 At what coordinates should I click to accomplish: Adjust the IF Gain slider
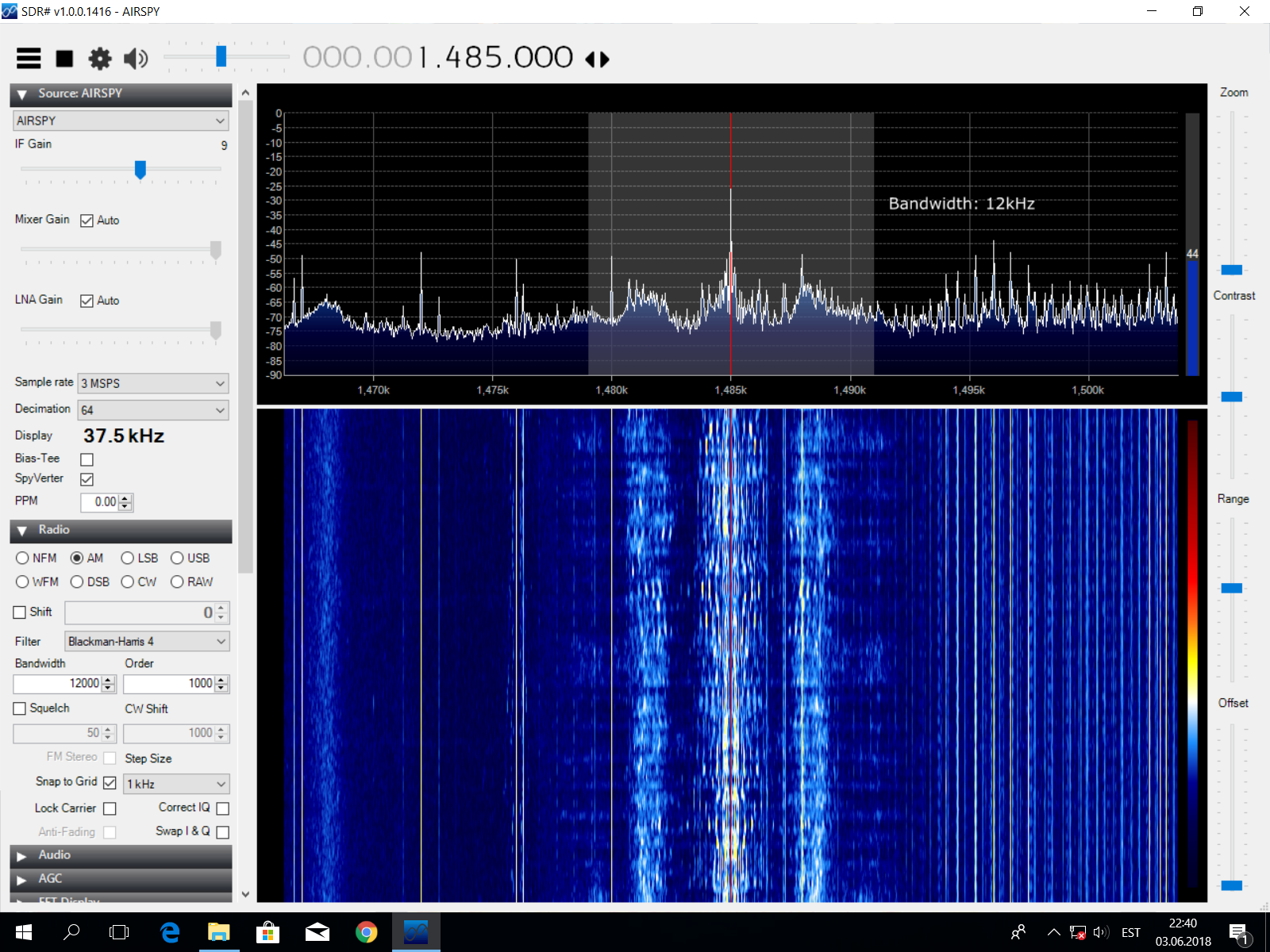pos(140,170)
